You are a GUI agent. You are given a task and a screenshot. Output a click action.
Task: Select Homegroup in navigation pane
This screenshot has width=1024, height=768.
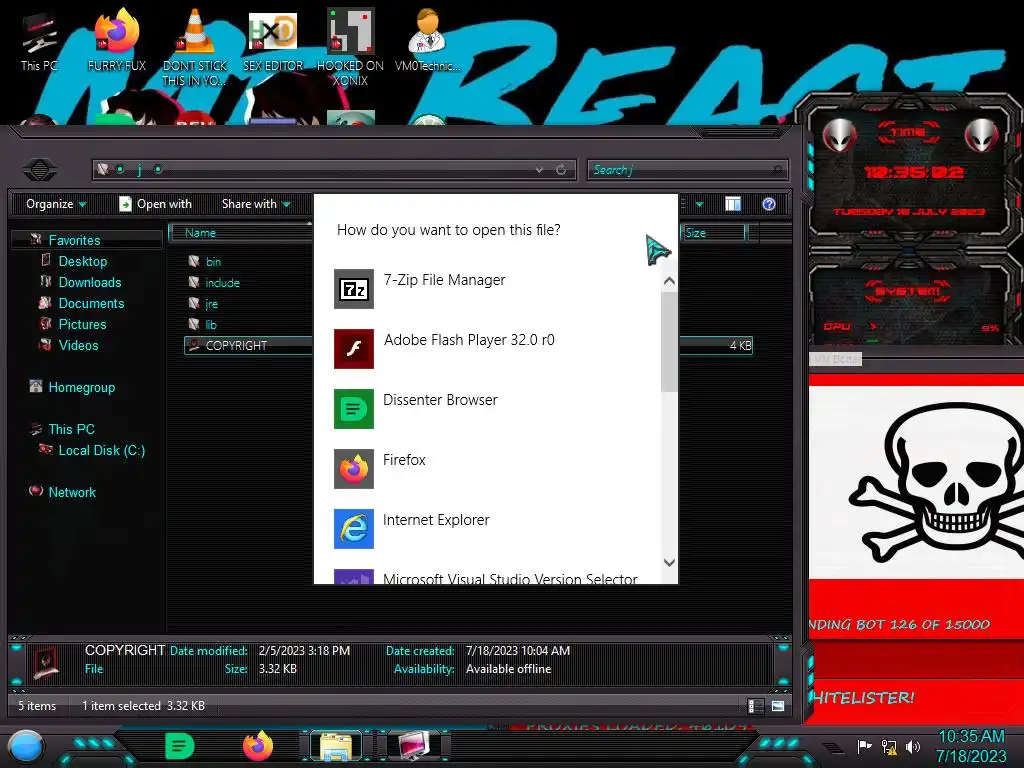tap(81, 387)
